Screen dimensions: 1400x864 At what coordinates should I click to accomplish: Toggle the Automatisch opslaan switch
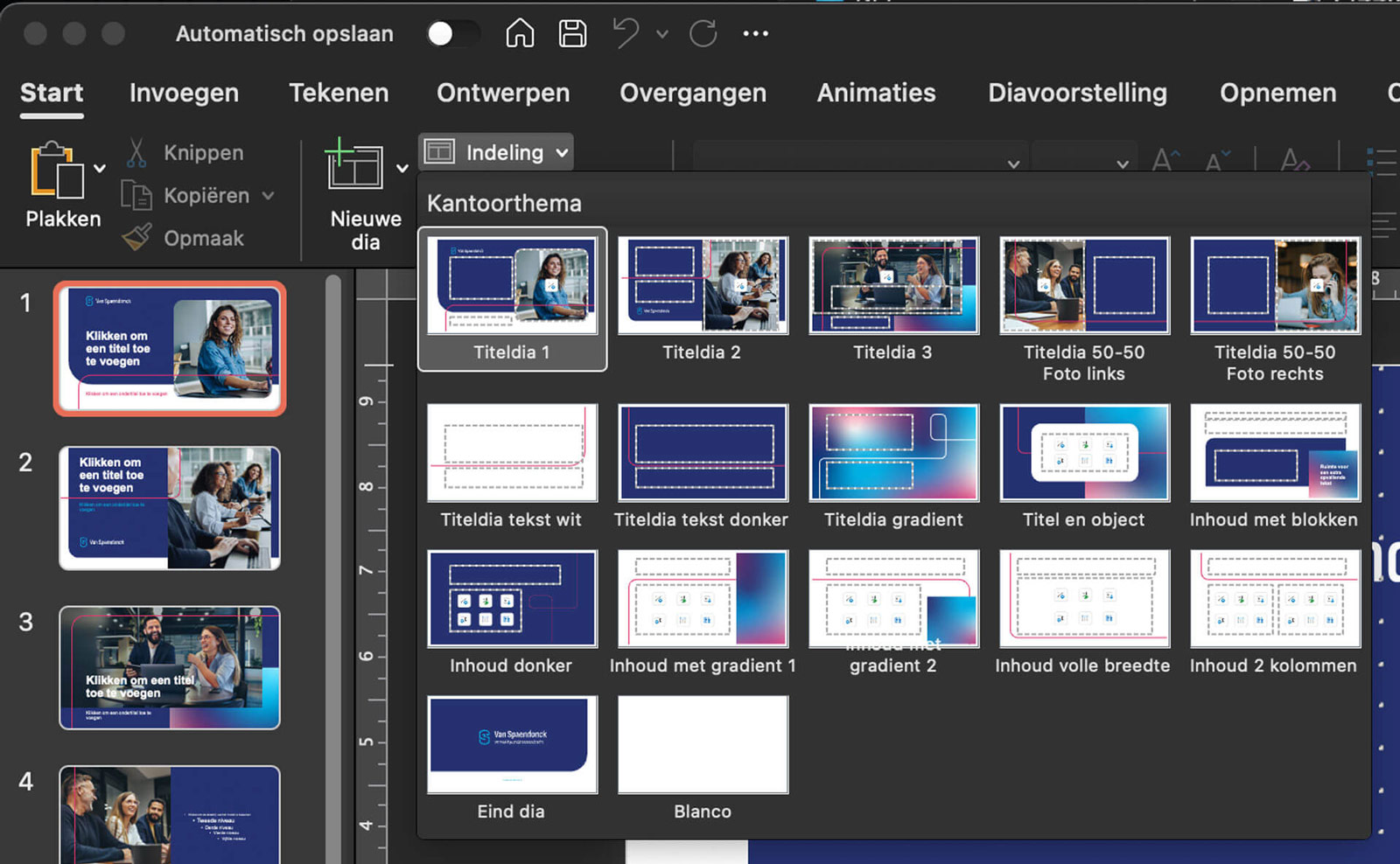click(x=452, y=34)
